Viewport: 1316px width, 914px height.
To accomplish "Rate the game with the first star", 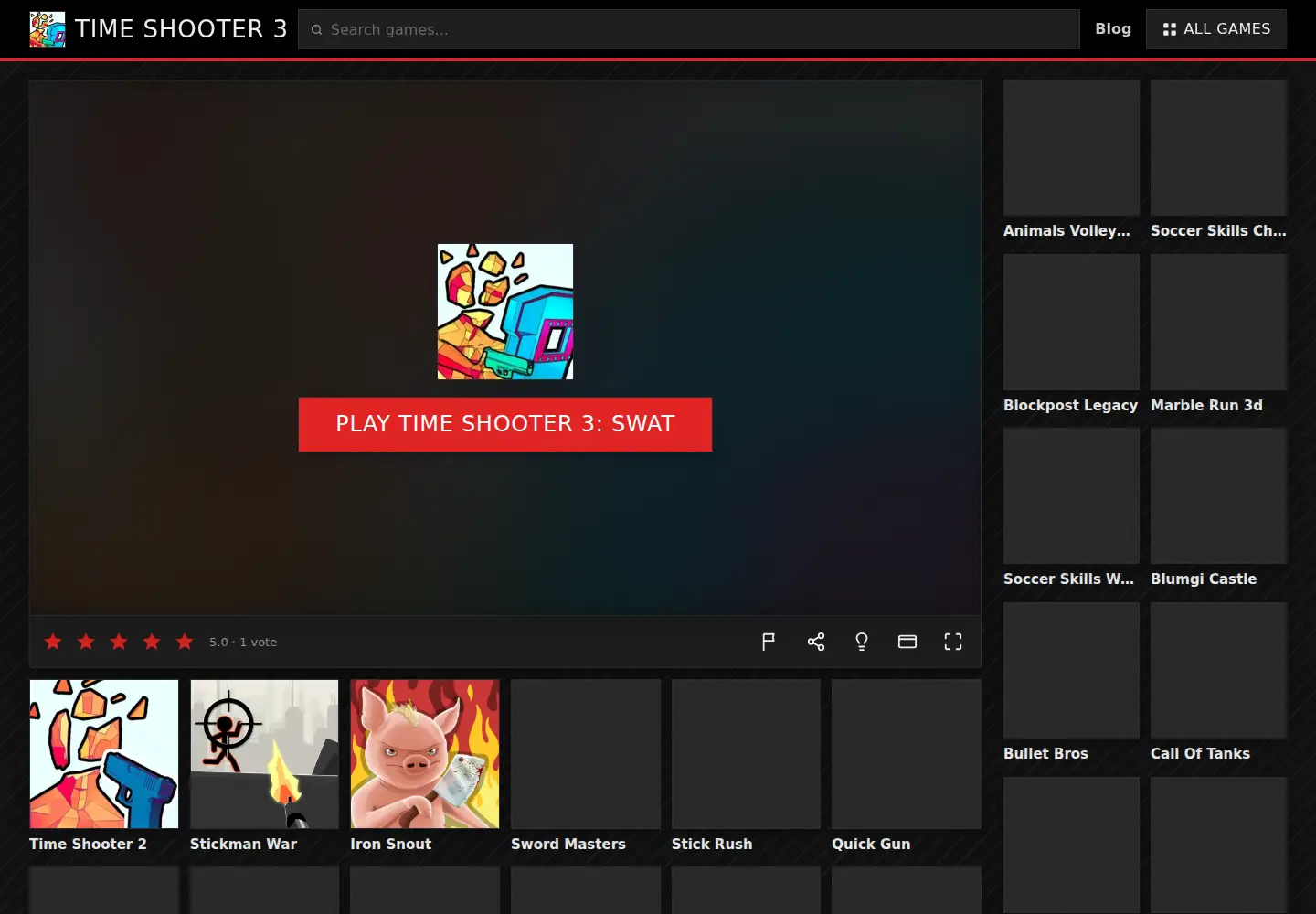I will [x=53, y=642].
